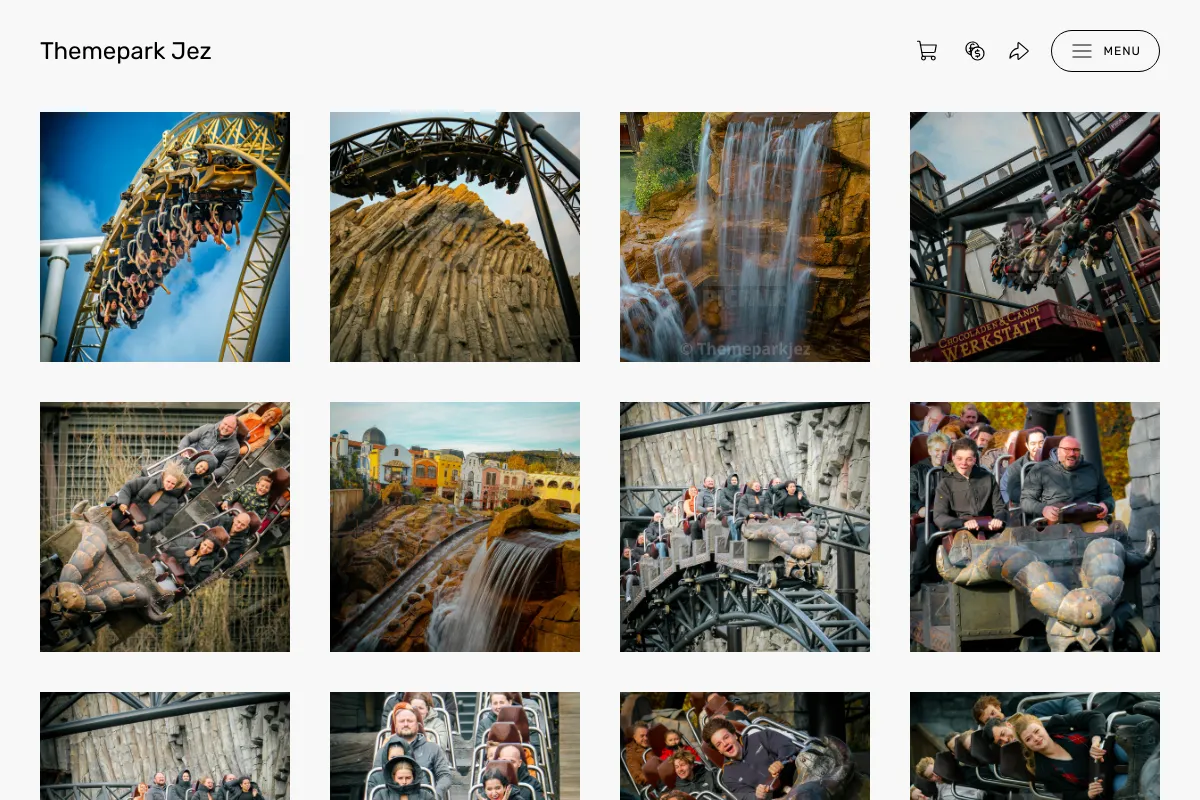This screenshot has width=1200, height=800.
Task: Open the gold looping coaster photo
Action: [165, 237]
